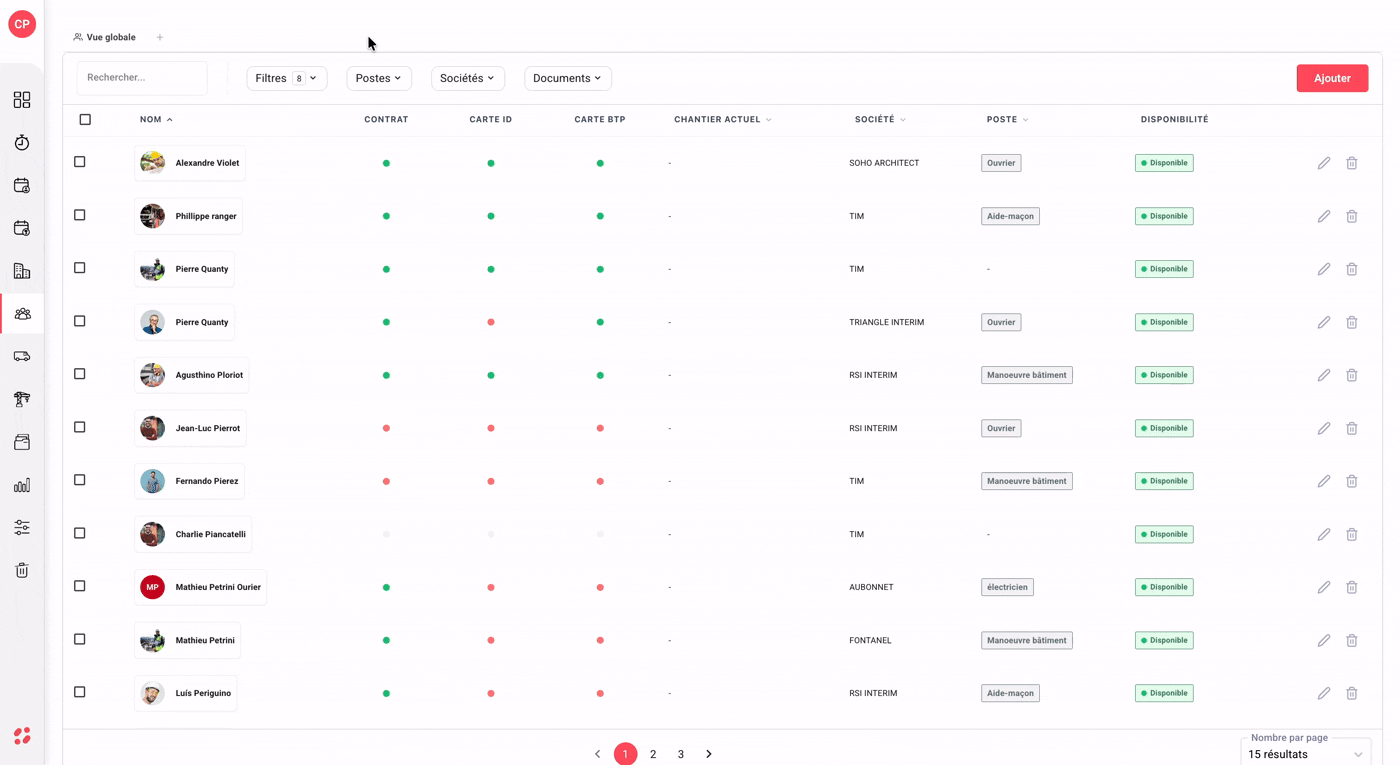Open the crane equipment sidebar icon
This screenshot has height=765, width=1400.
[22, 399]
